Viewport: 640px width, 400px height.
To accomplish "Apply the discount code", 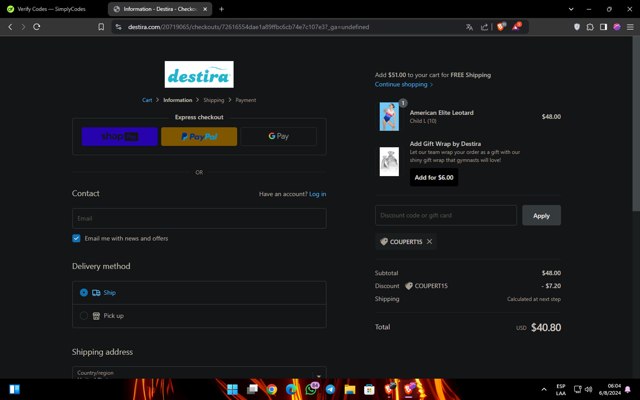I will [x=541, y=216].
